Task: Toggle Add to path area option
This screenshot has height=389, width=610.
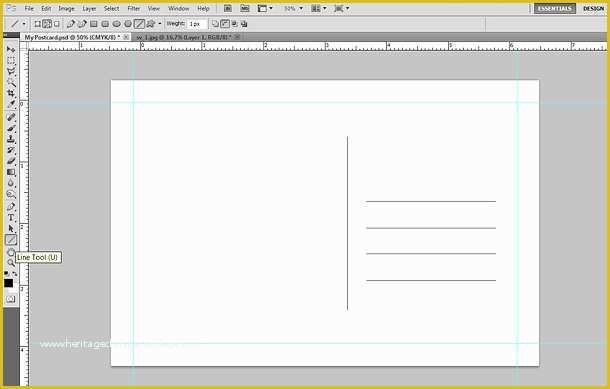Action: [x=215, y=24]
